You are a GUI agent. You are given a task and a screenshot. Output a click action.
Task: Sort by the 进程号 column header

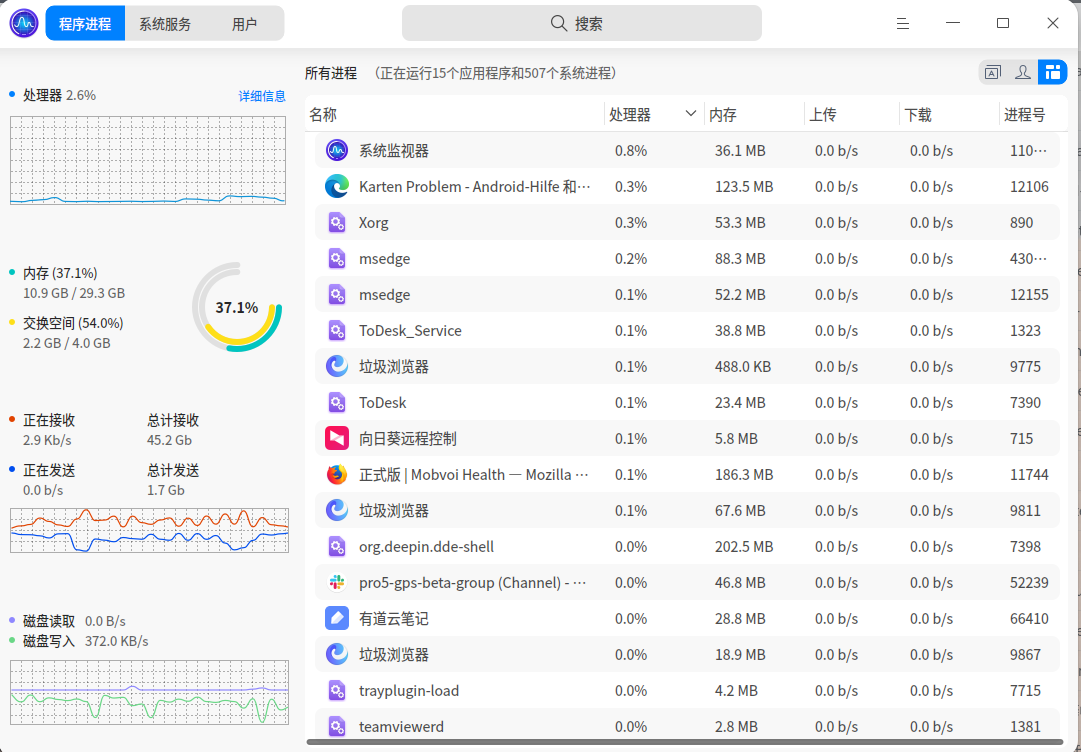(x=1024, y=115)
